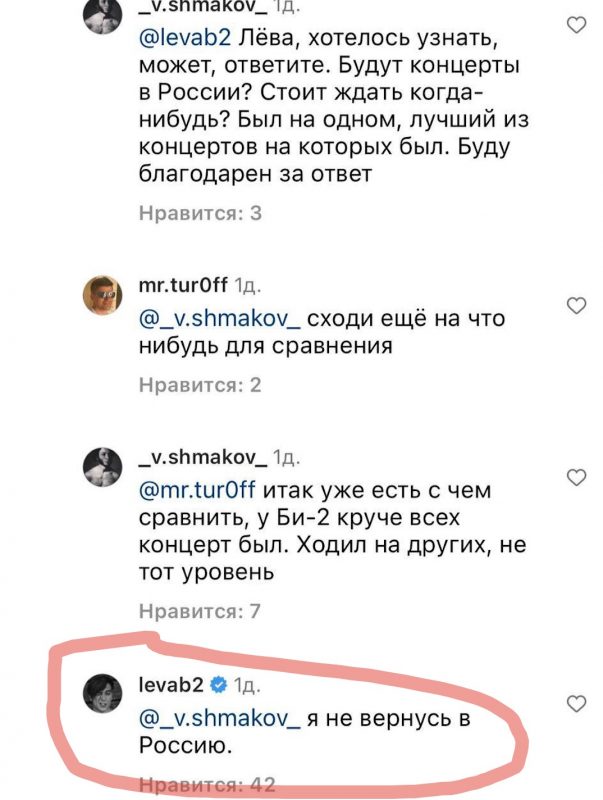Tap the avatar next to the Би-2 comment
The height and width of the screenshot is (800, 603).
tap(101, 465)
